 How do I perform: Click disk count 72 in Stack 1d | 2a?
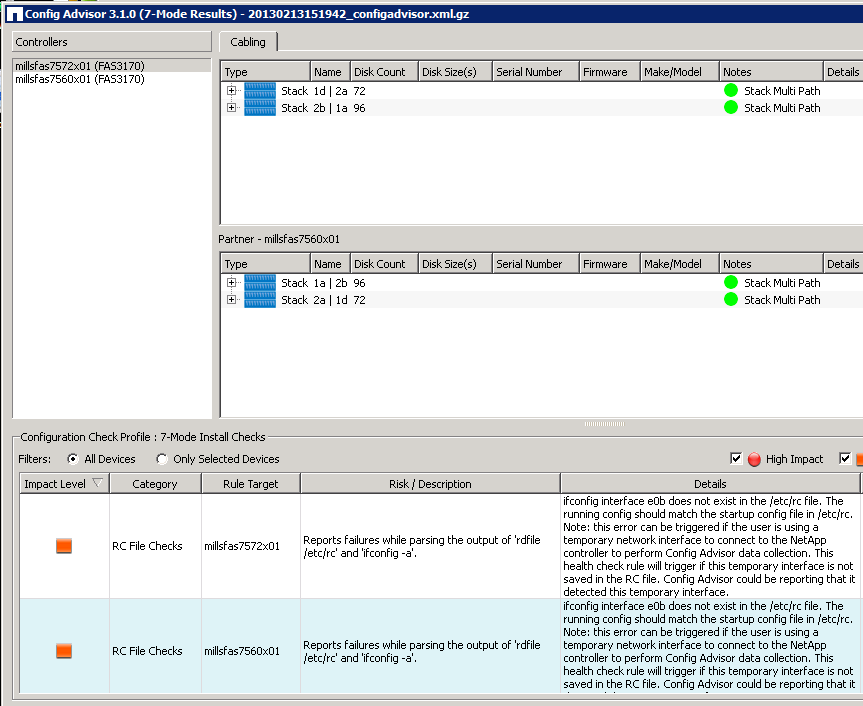point(359,91)
